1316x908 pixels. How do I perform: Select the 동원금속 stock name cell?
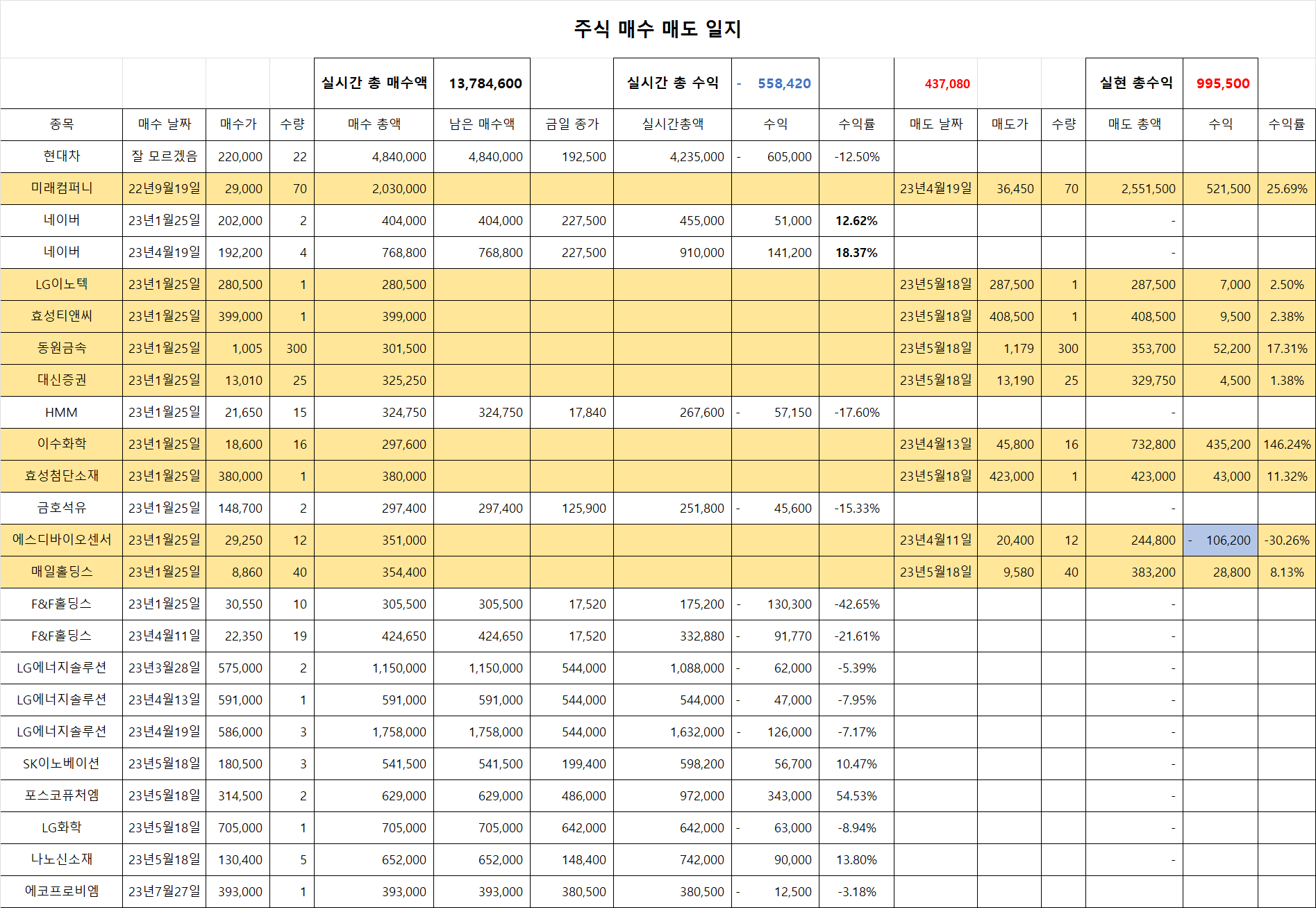click(x=61, y=348)
